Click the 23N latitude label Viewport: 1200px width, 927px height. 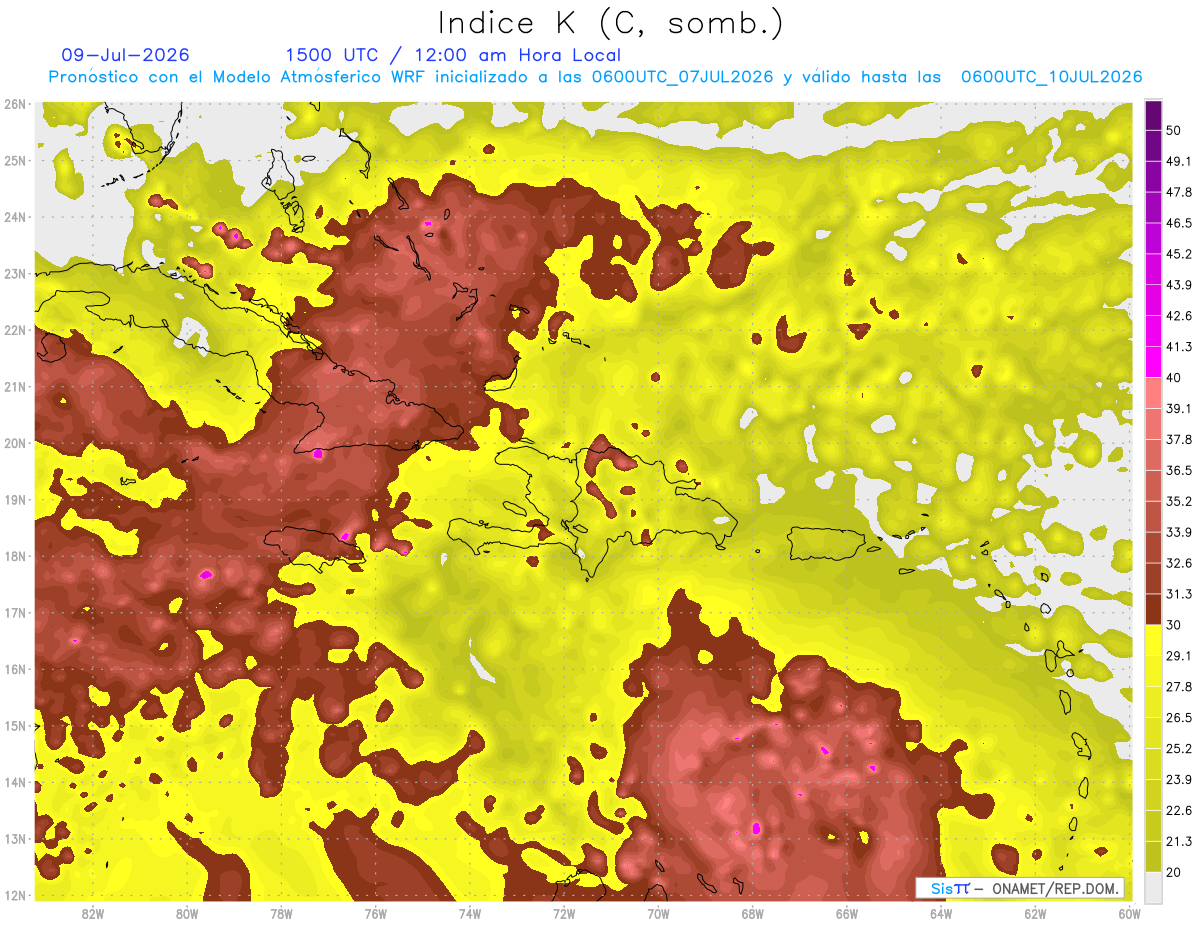click(14, 273)
